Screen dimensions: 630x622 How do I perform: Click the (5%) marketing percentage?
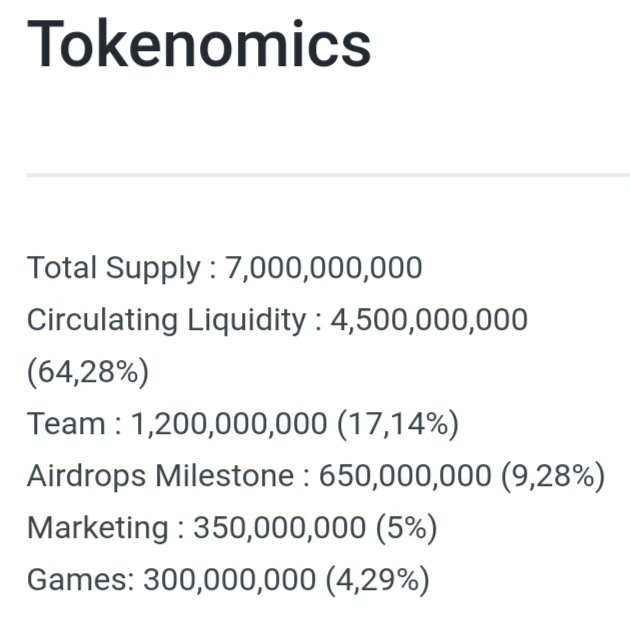pyautogui.click(x=407, y=528)
